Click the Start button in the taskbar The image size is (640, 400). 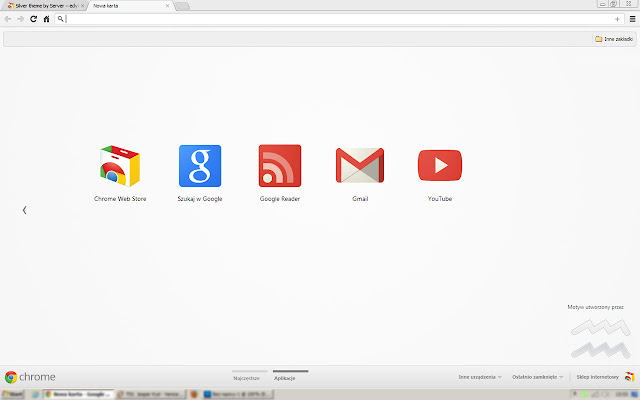click(12, 394)
